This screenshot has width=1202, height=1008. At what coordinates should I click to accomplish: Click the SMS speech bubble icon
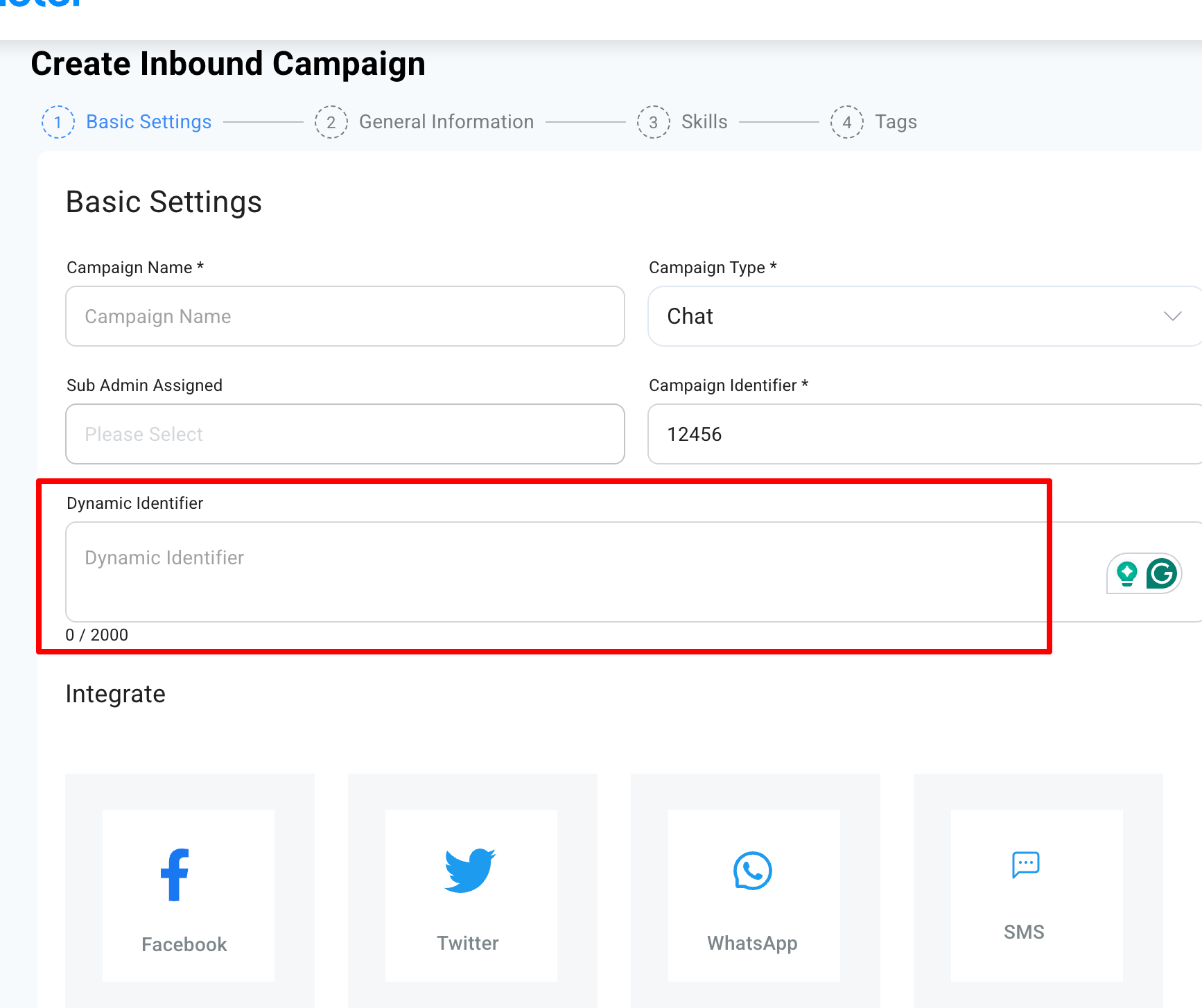1025,864
